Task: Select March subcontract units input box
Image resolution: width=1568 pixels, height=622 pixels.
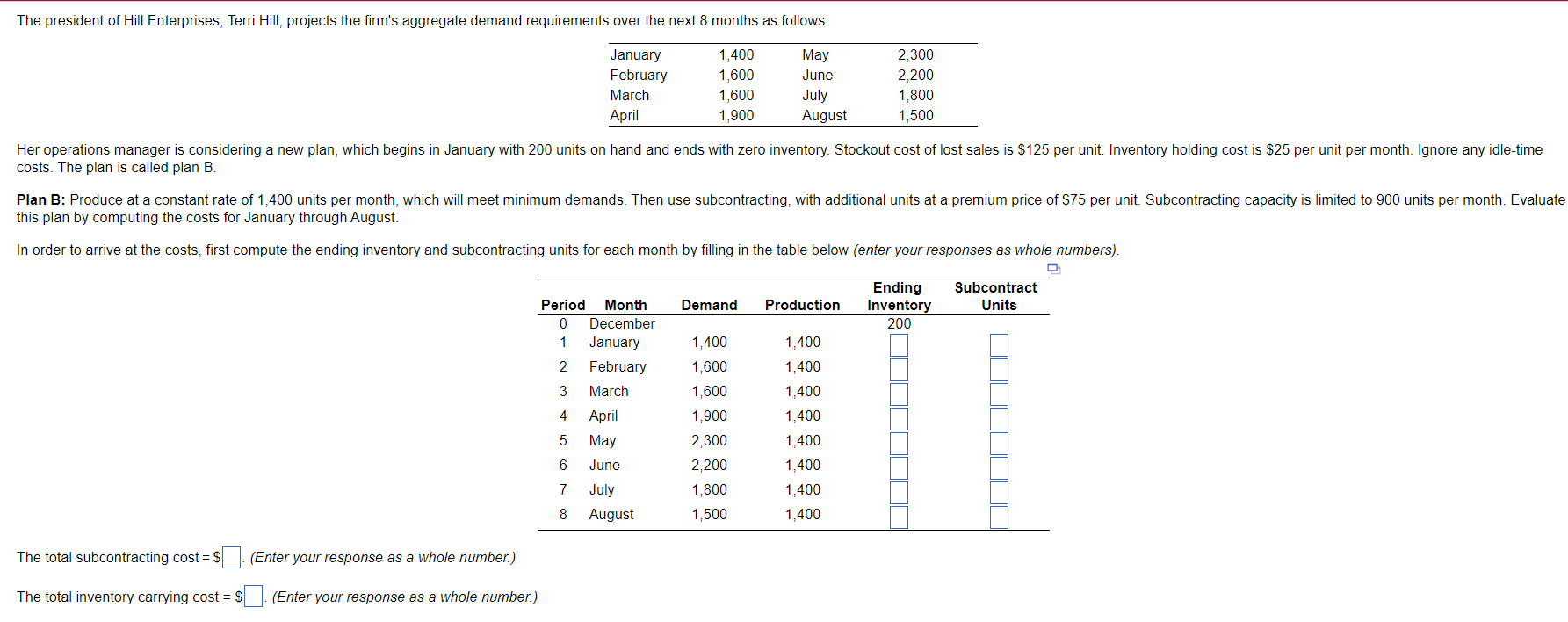Action: 999,394
